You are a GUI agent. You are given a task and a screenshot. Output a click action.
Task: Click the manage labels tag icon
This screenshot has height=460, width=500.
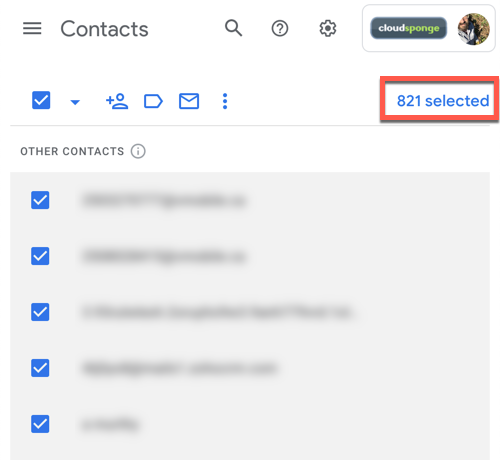tap(153, 101)
